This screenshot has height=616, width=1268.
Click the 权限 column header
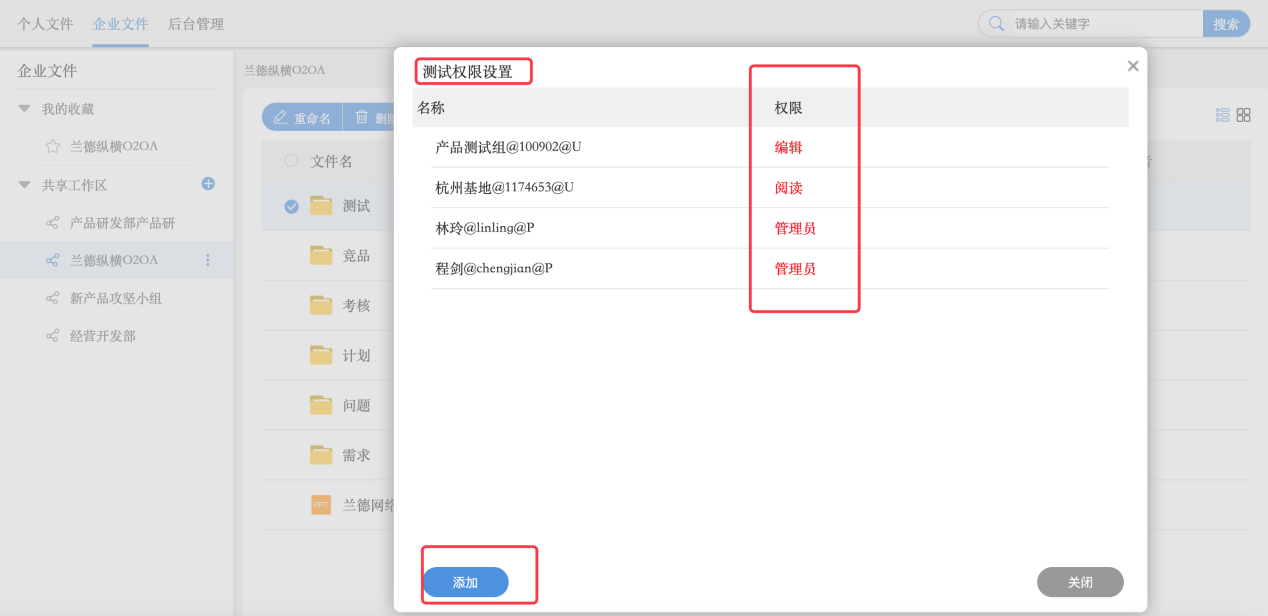pyautogui.click(x=788, y=107)
